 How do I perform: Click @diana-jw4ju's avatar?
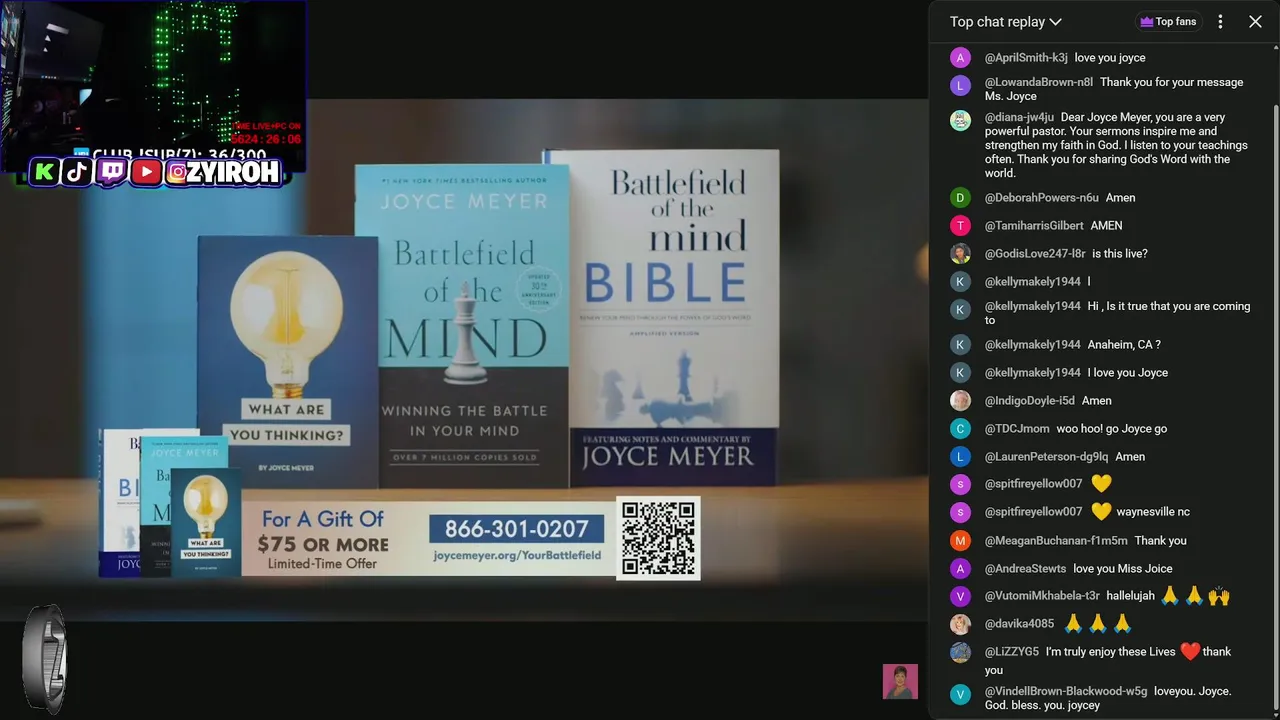pos(960,121)
